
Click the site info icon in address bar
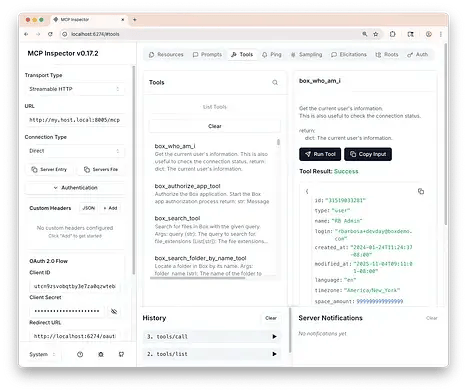[65, 34]
